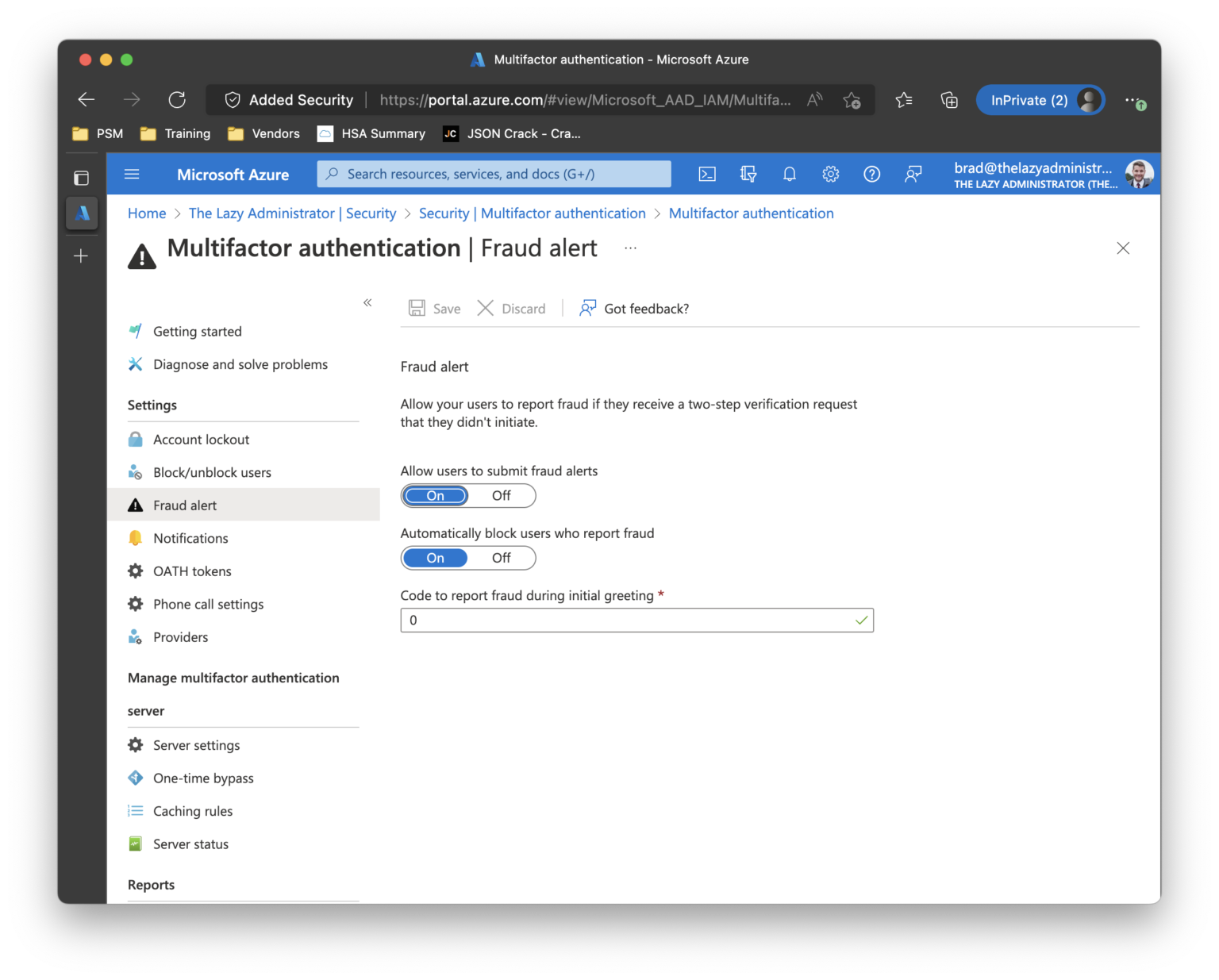Open The Lazy Administrator | Security breadcrumb
The image size is (1219, 980).
click(292, 213)
